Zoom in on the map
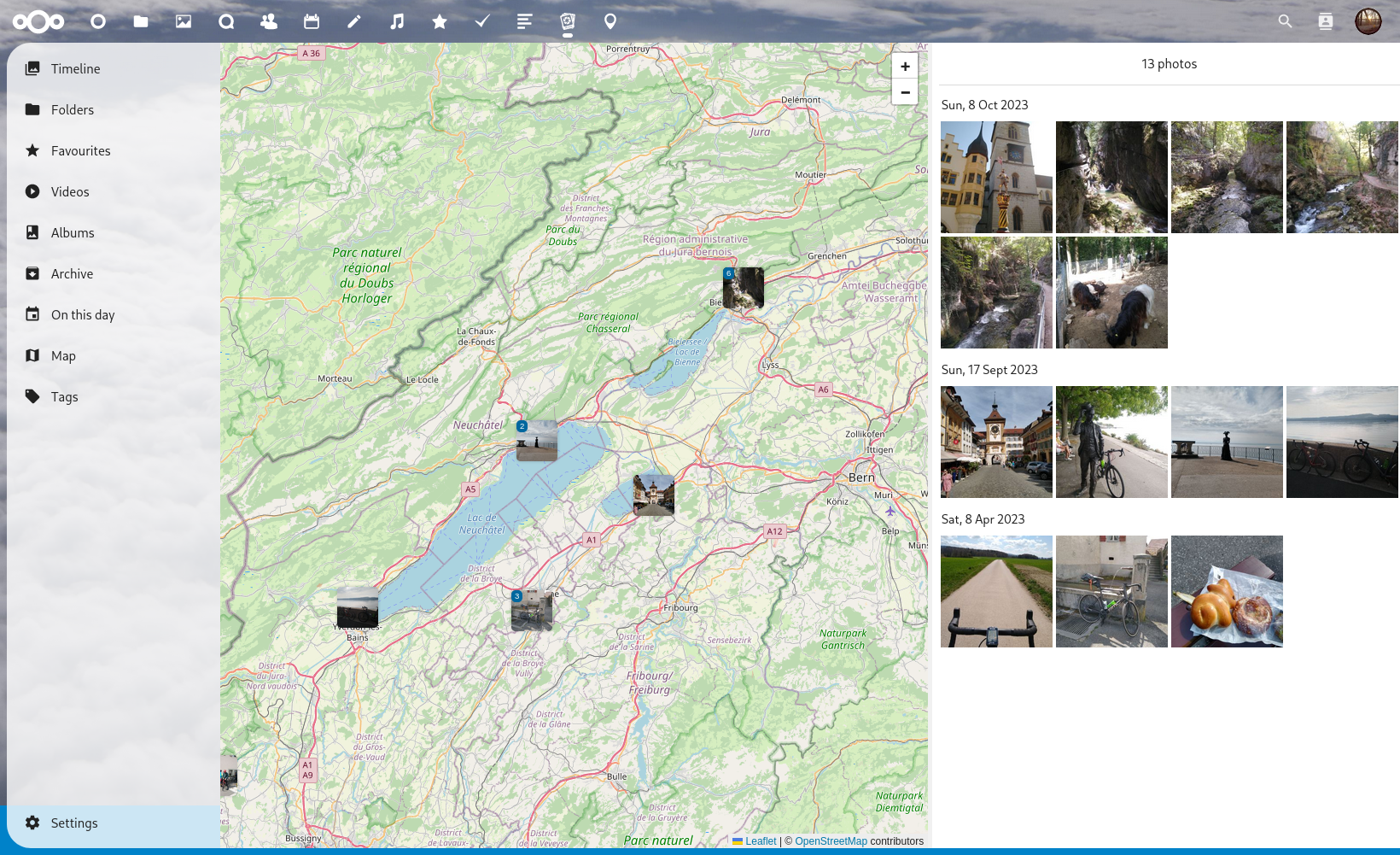This screenshot has width=1400, height=855. (x=905, y=67)
